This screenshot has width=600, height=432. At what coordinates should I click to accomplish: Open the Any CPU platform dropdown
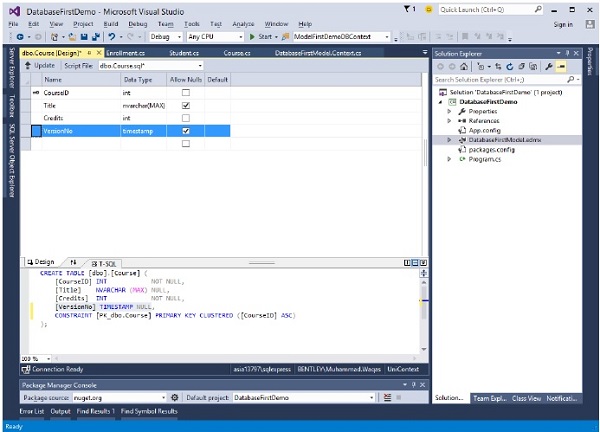tap(214, 37)
